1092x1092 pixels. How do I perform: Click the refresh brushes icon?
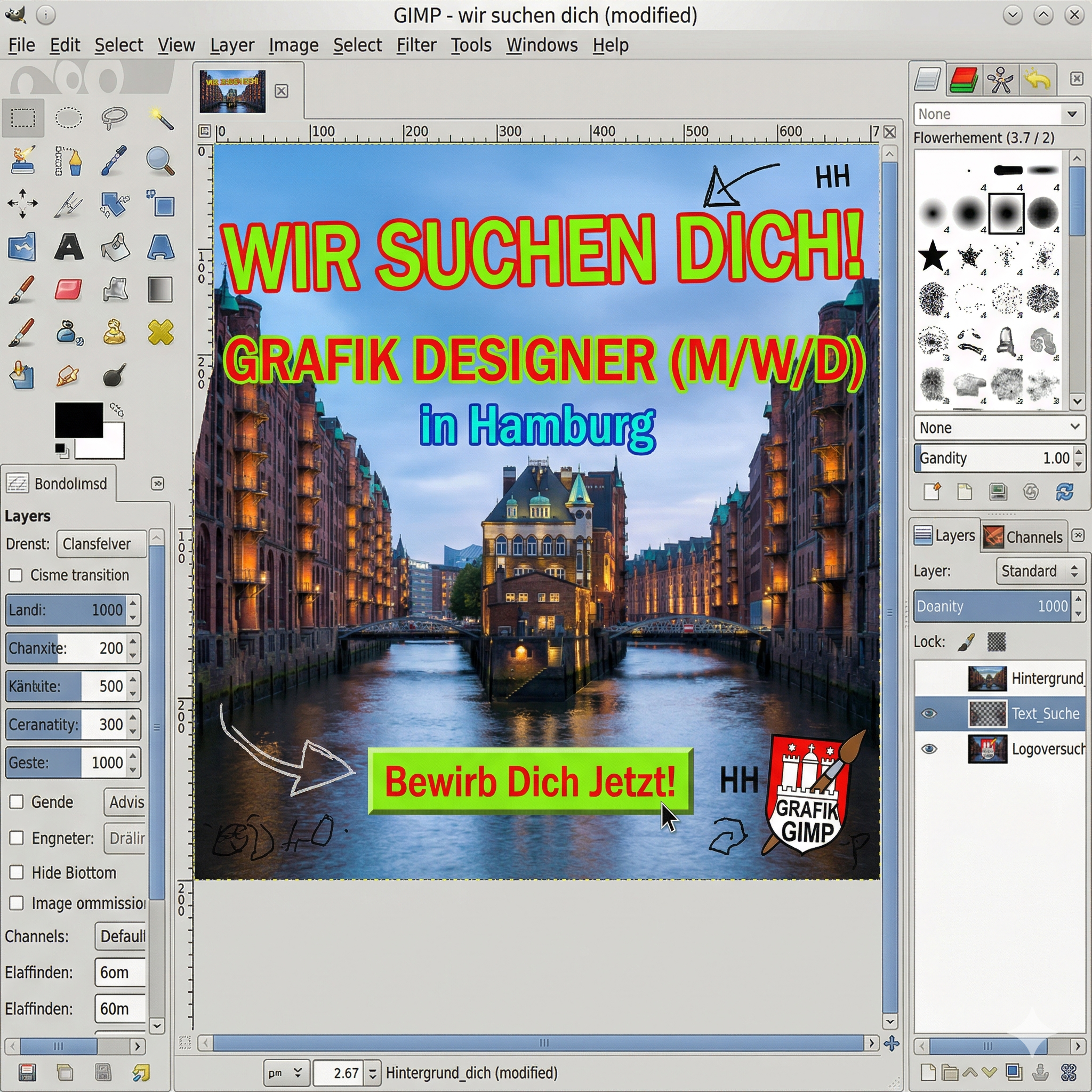click(1064, 492)
